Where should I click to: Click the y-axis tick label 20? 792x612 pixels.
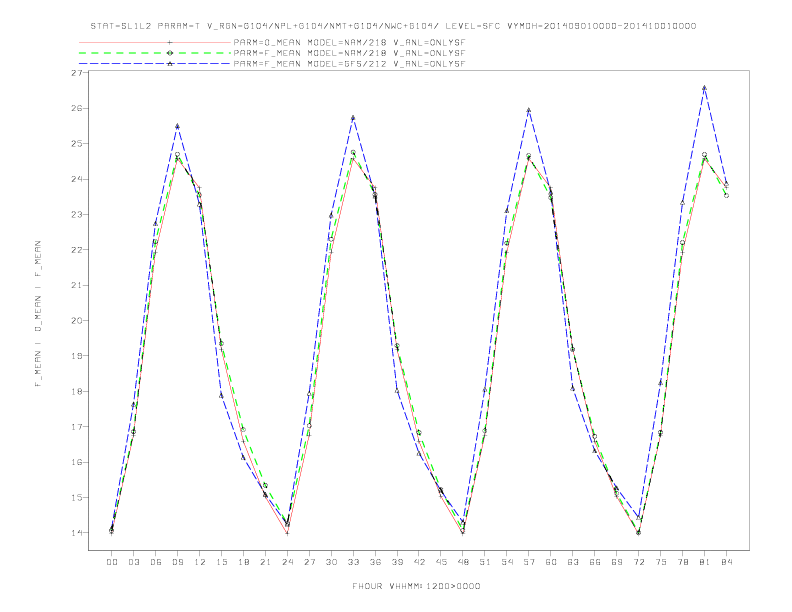click(76, 321)
